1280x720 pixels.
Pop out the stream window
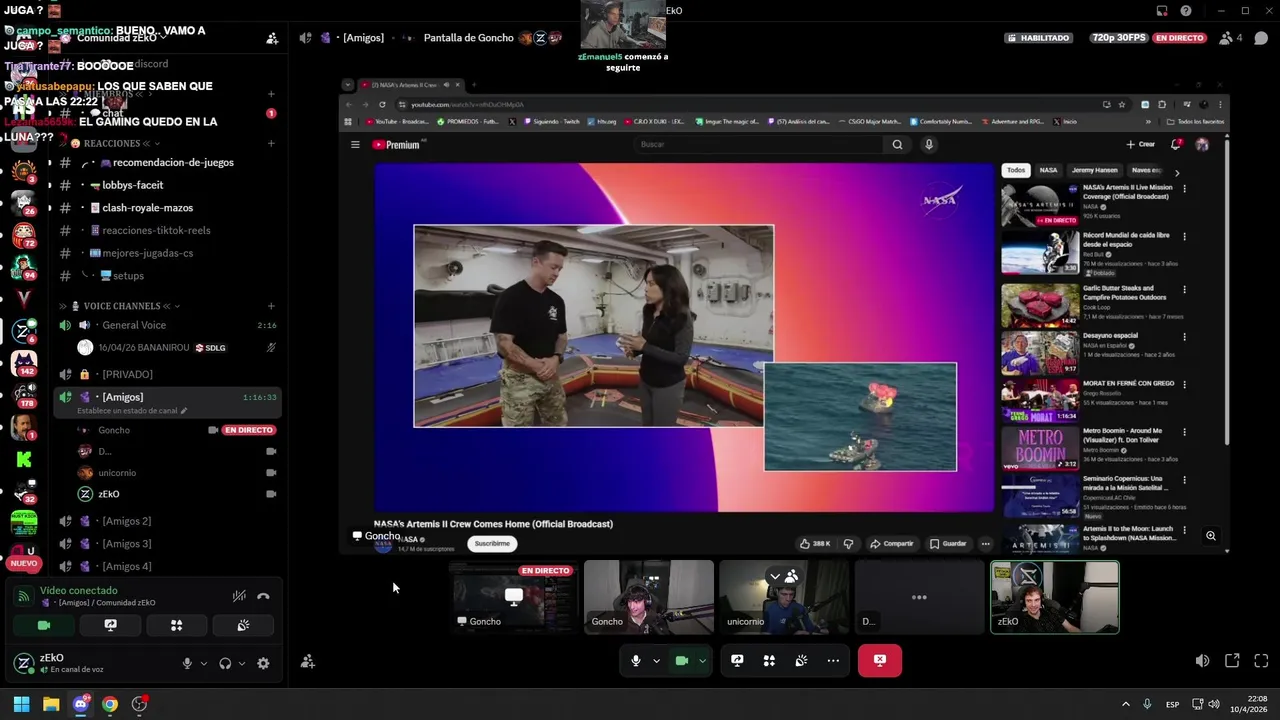coord(1232,661)
